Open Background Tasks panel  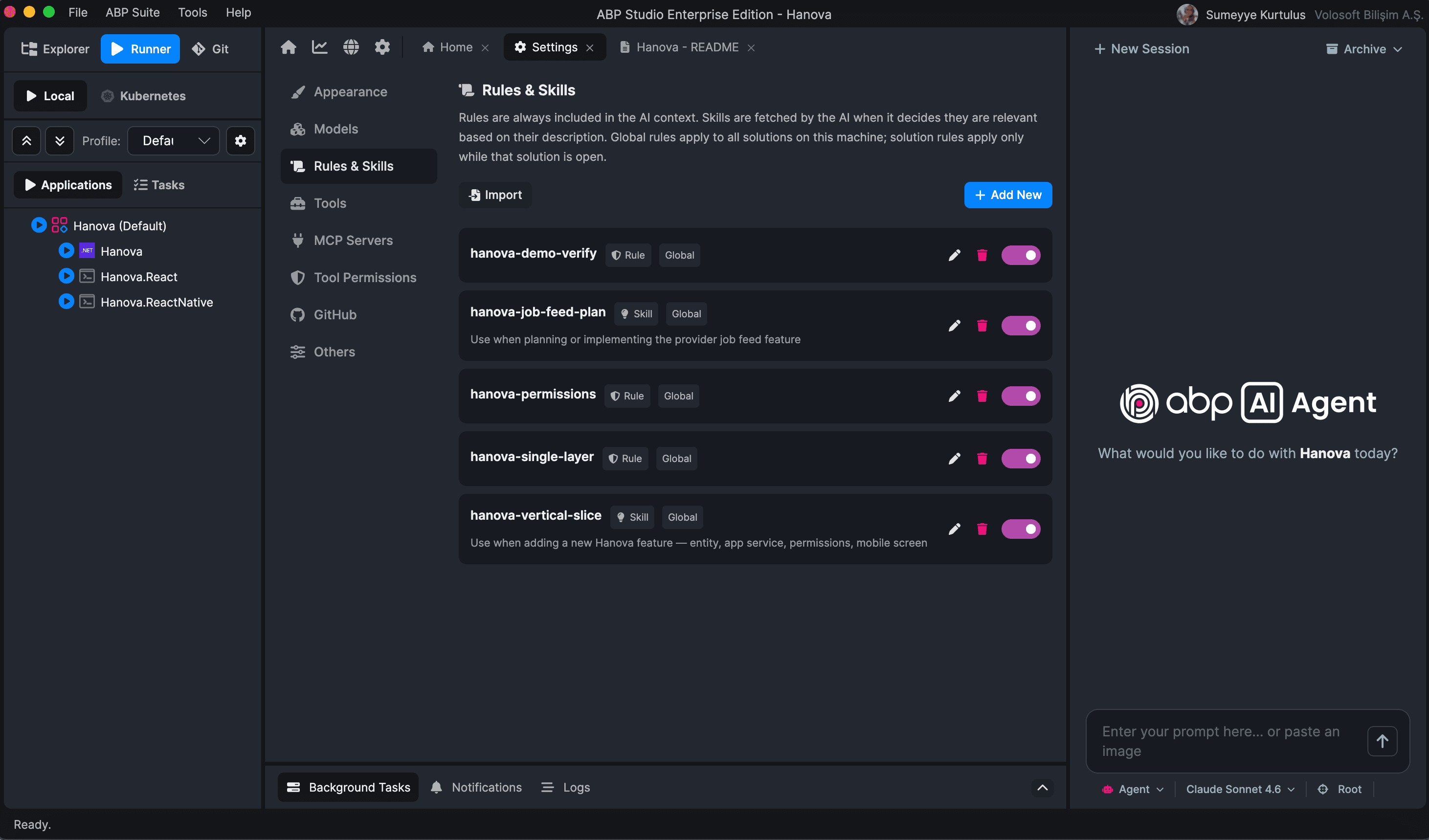tap(348, 788)
